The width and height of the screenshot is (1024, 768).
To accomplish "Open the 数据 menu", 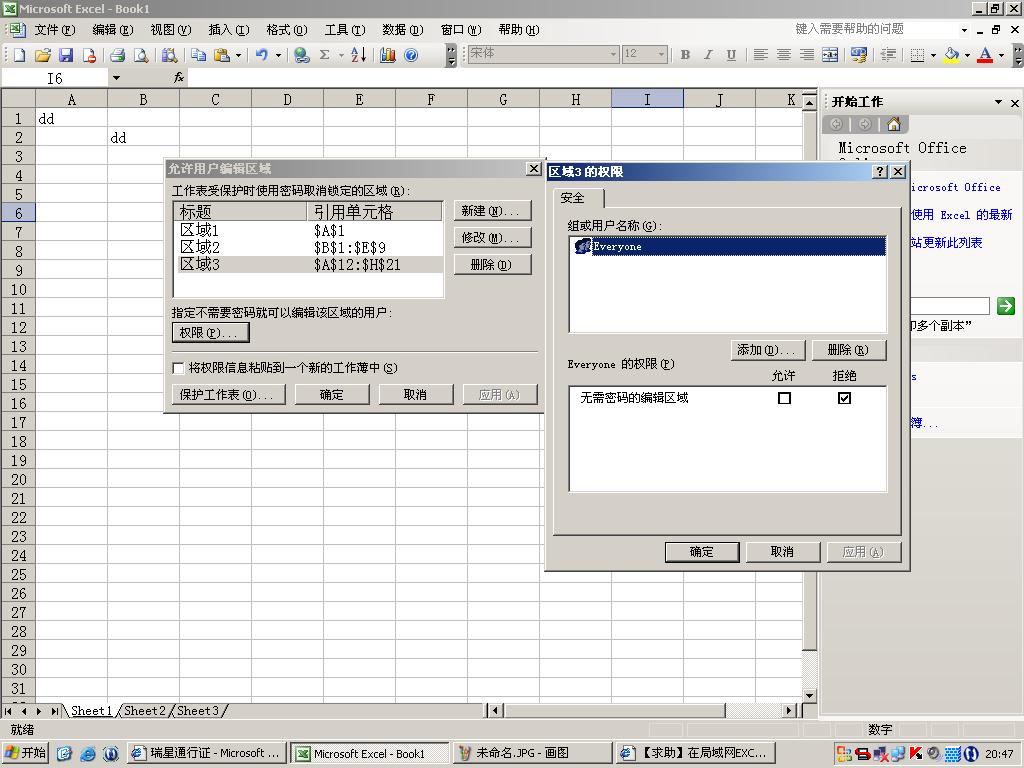I will click(402, 29).
